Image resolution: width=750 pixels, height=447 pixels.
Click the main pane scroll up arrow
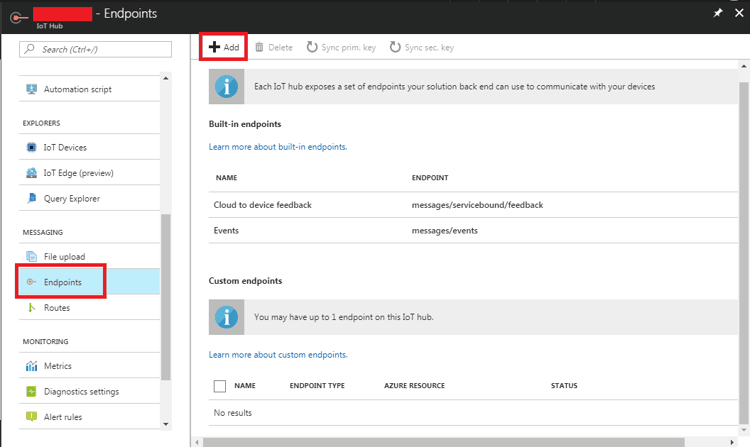pos(744,66)
